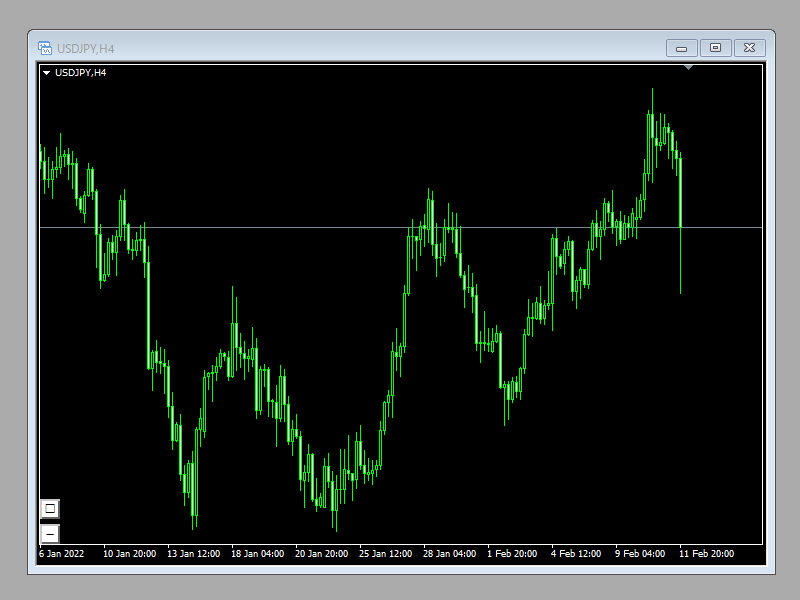The width and height of the screenshot is (800, 600).
Task: Click the USDJPY,H4 symbol label inside chart
Action: pyautogui.click(x=81, y=73)
